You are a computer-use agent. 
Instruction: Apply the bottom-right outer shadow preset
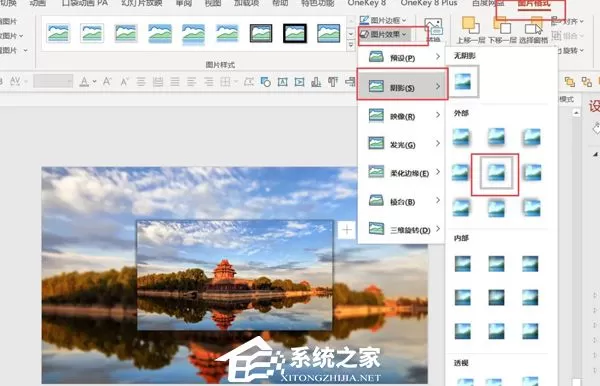coord(532,208)
